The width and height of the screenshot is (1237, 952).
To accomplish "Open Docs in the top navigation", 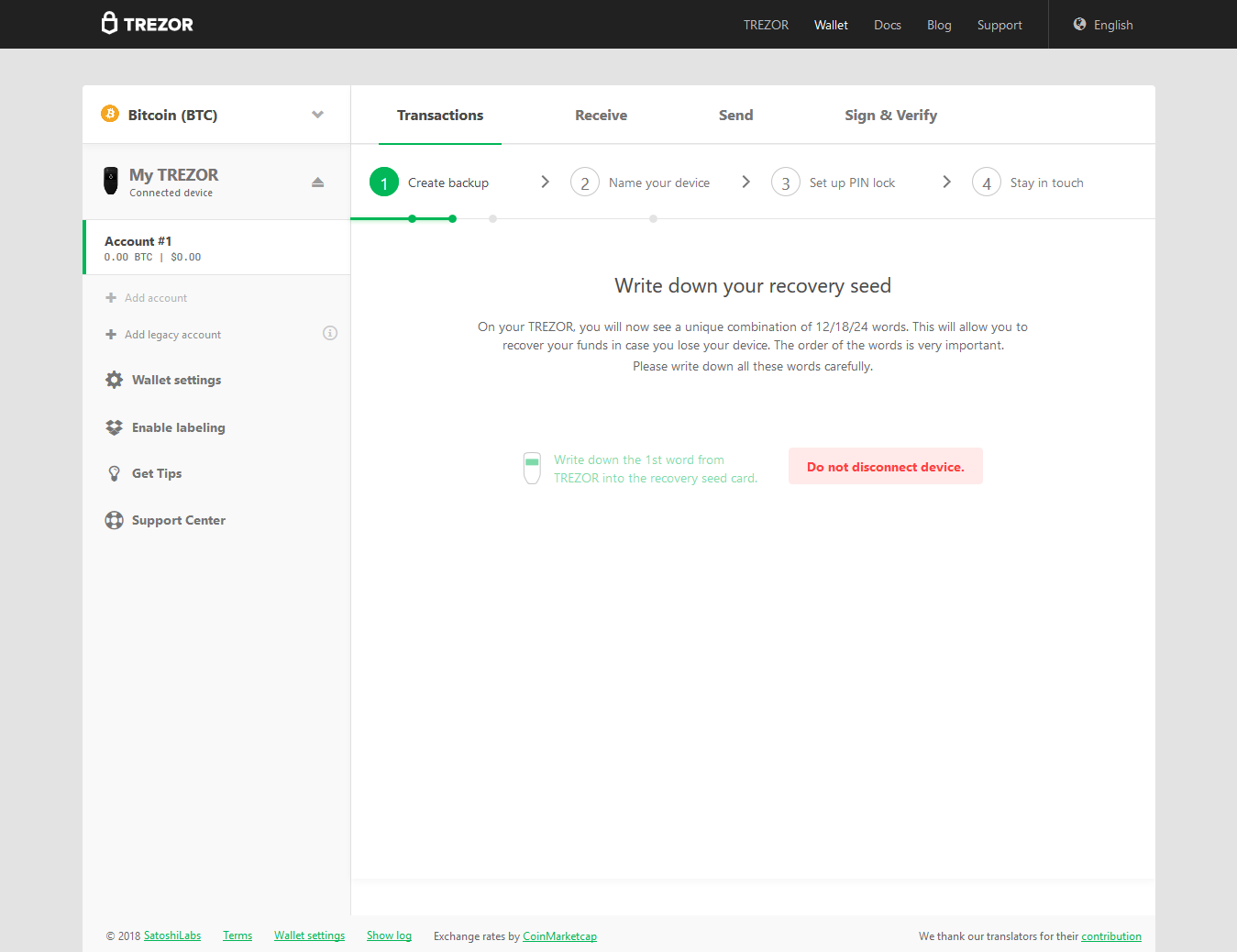I will coord(887,25).
